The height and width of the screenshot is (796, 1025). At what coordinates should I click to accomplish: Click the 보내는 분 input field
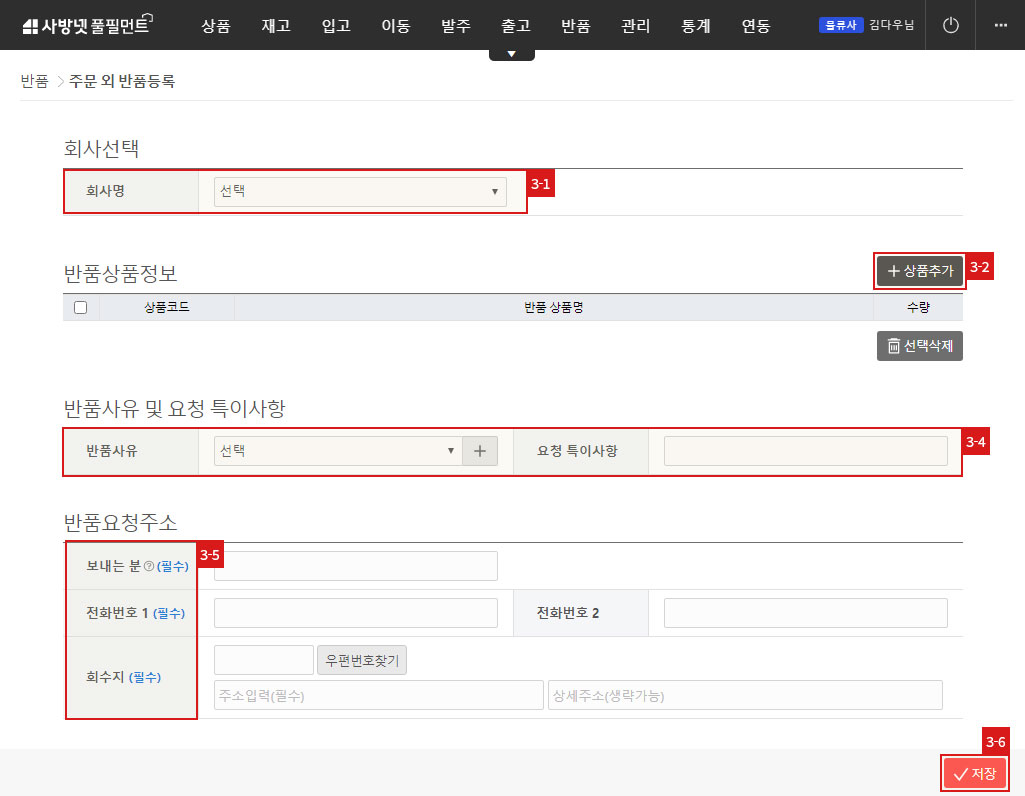[x=355, y=565]
